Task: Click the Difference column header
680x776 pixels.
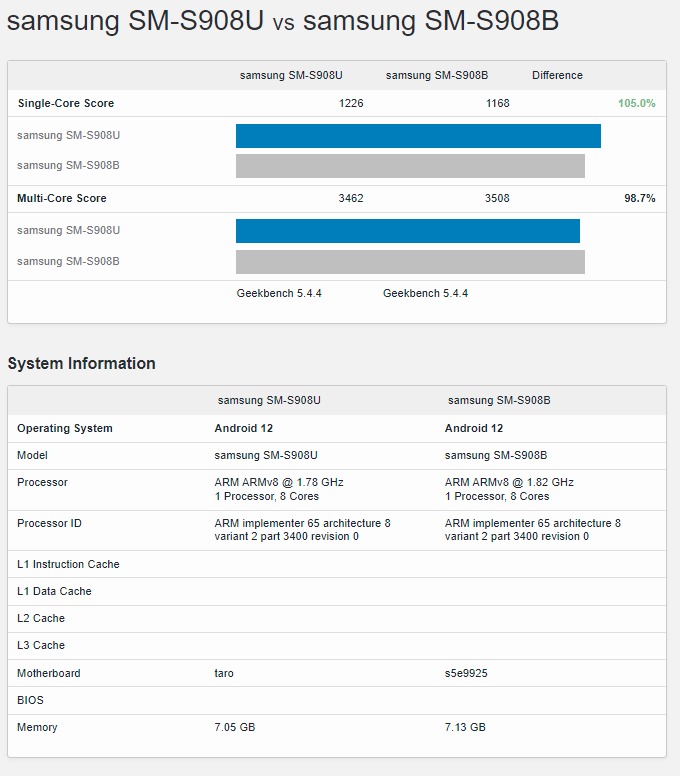Action: tap(557, 76)
